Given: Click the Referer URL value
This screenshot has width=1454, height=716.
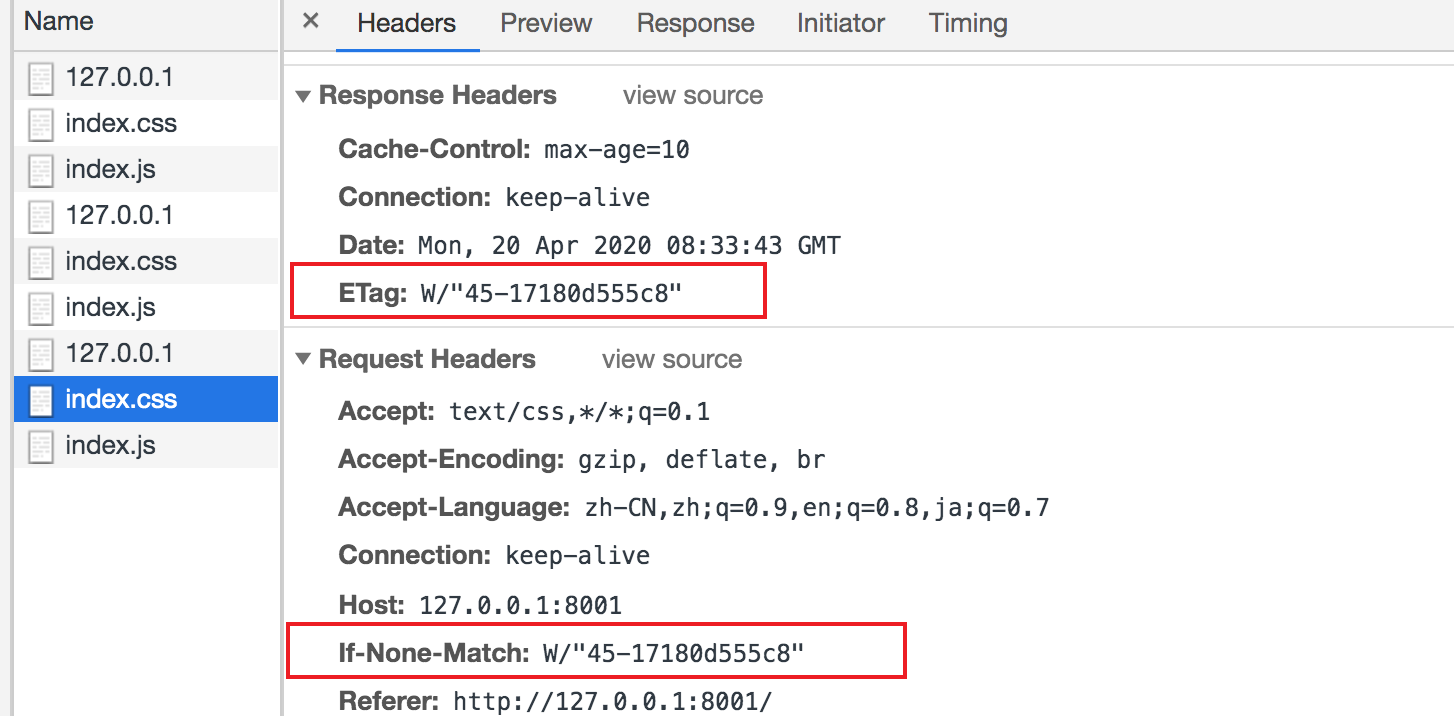Looking at the screenshot, I should click(612, 700).
